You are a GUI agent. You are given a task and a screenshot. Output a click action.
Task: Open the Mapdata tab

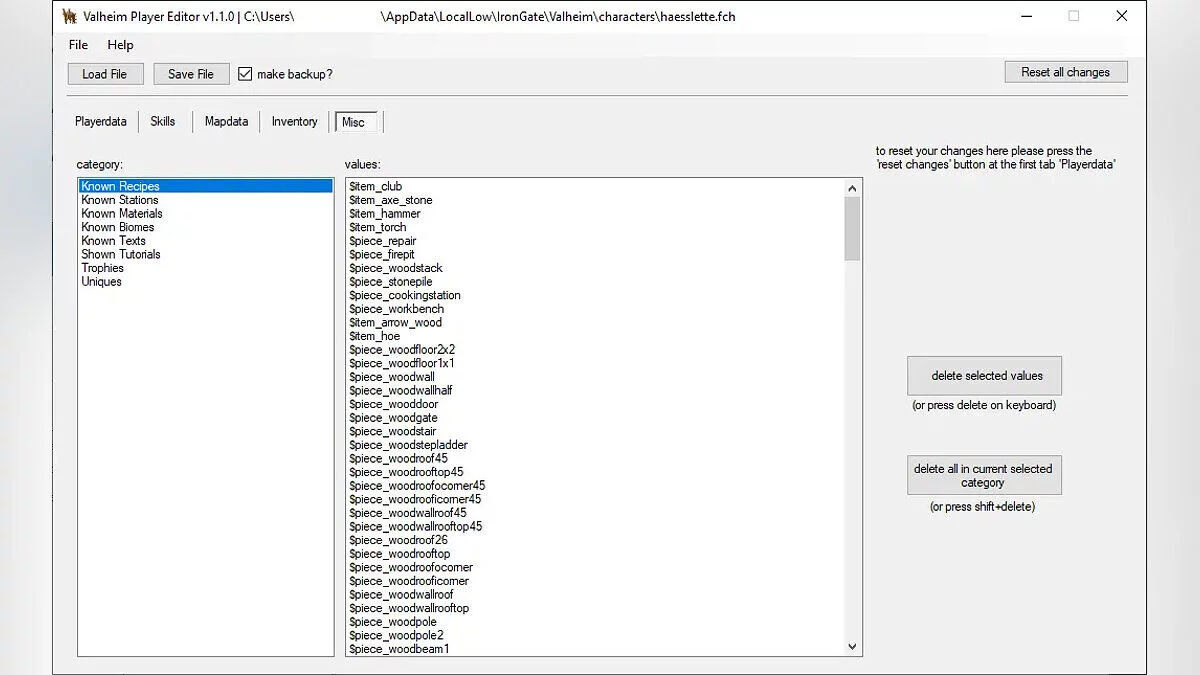tap(226, 121)
